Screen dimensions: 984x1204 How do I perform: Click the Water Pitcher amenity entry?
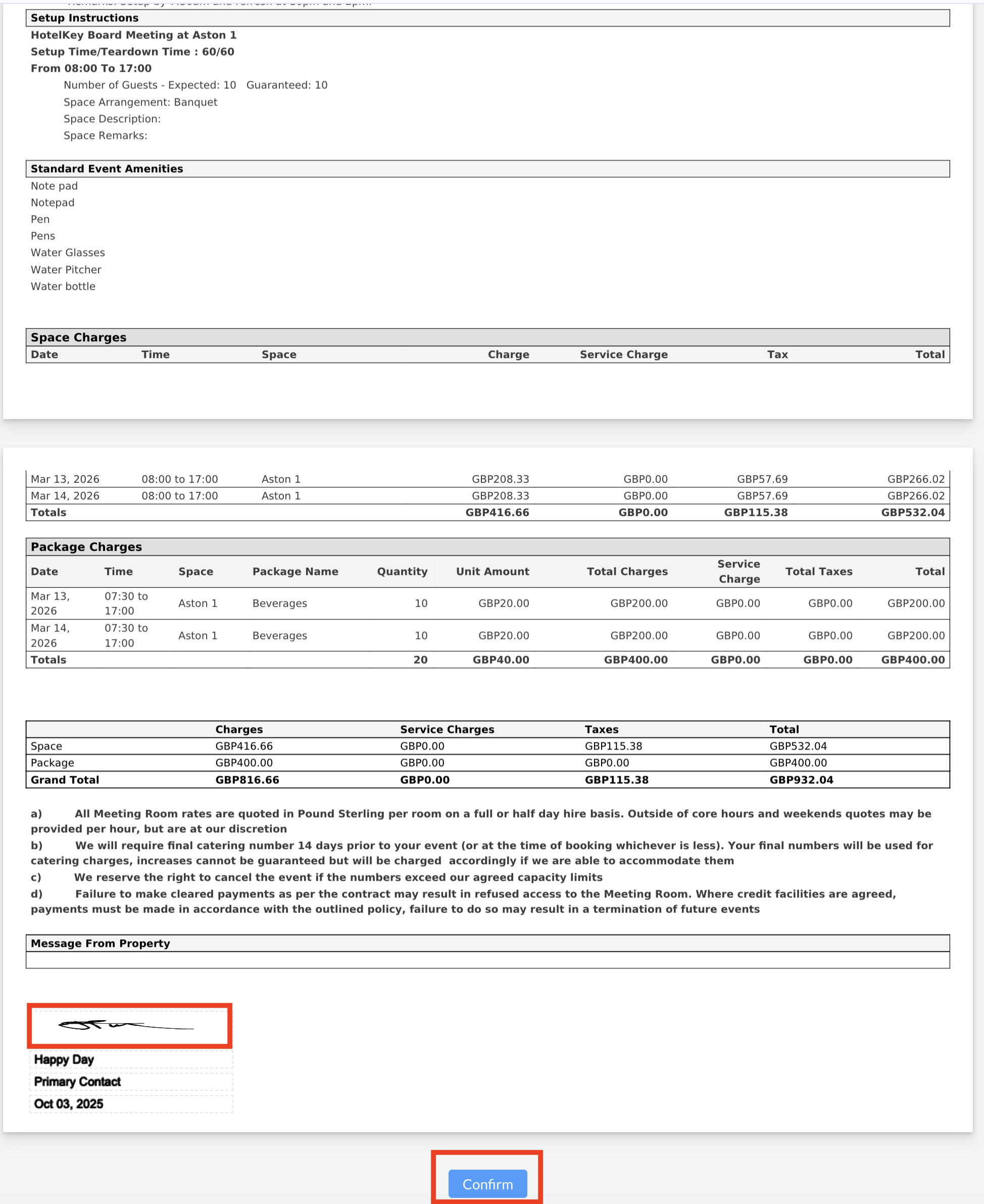[x=66, y=270]
